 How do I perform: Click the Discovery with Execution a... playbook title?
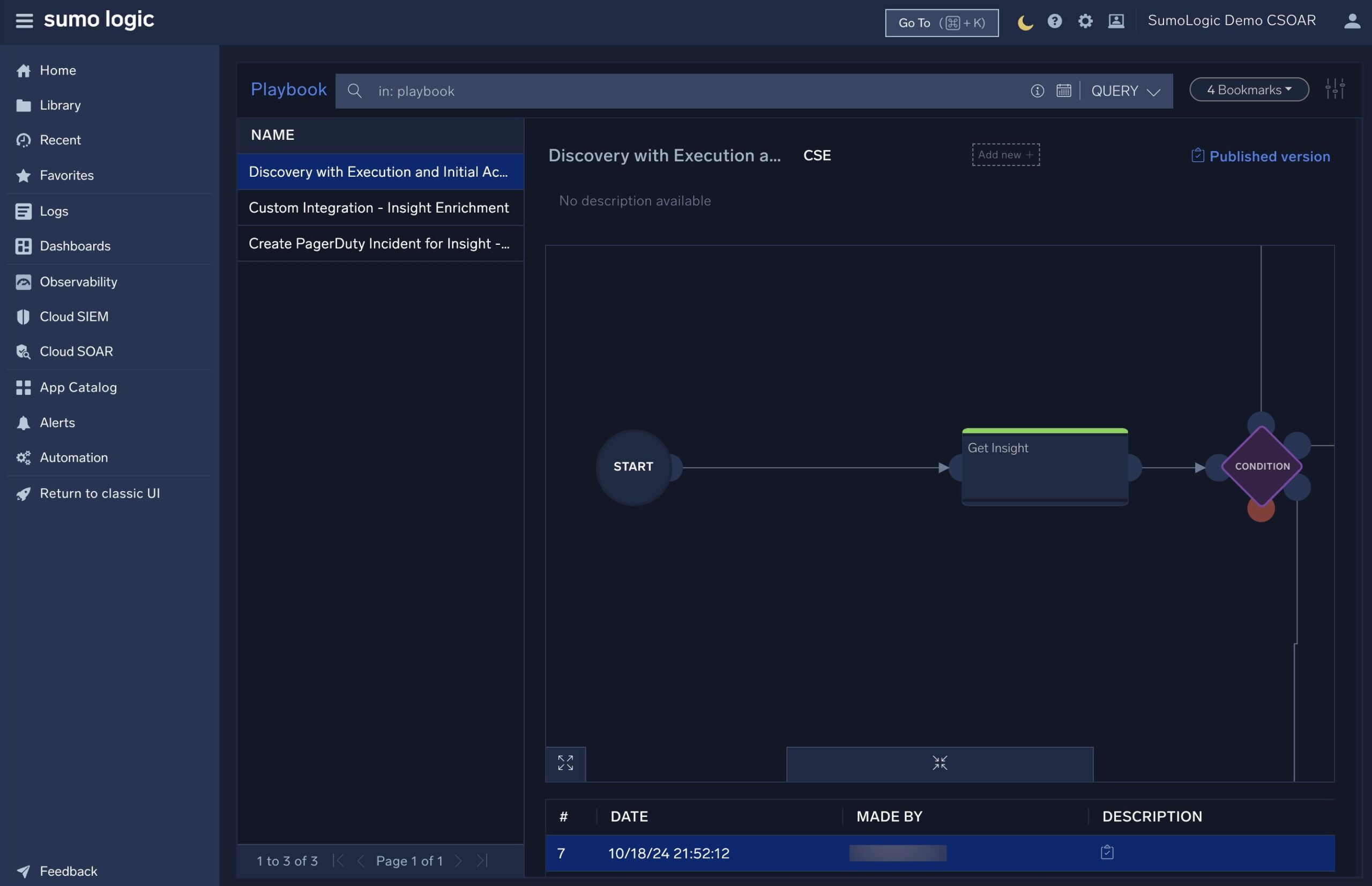pyautogui.click(x=665, y=155)
